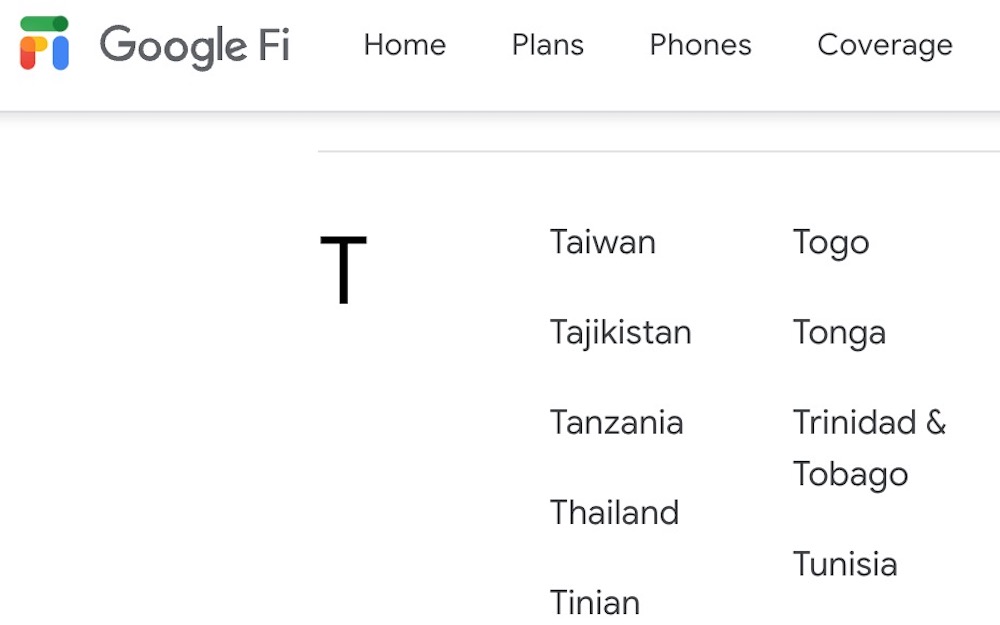Click the blue bar of the Fi logo
Image resolution: width=1000 pixels, height=625 pixels.
[60, 52]
